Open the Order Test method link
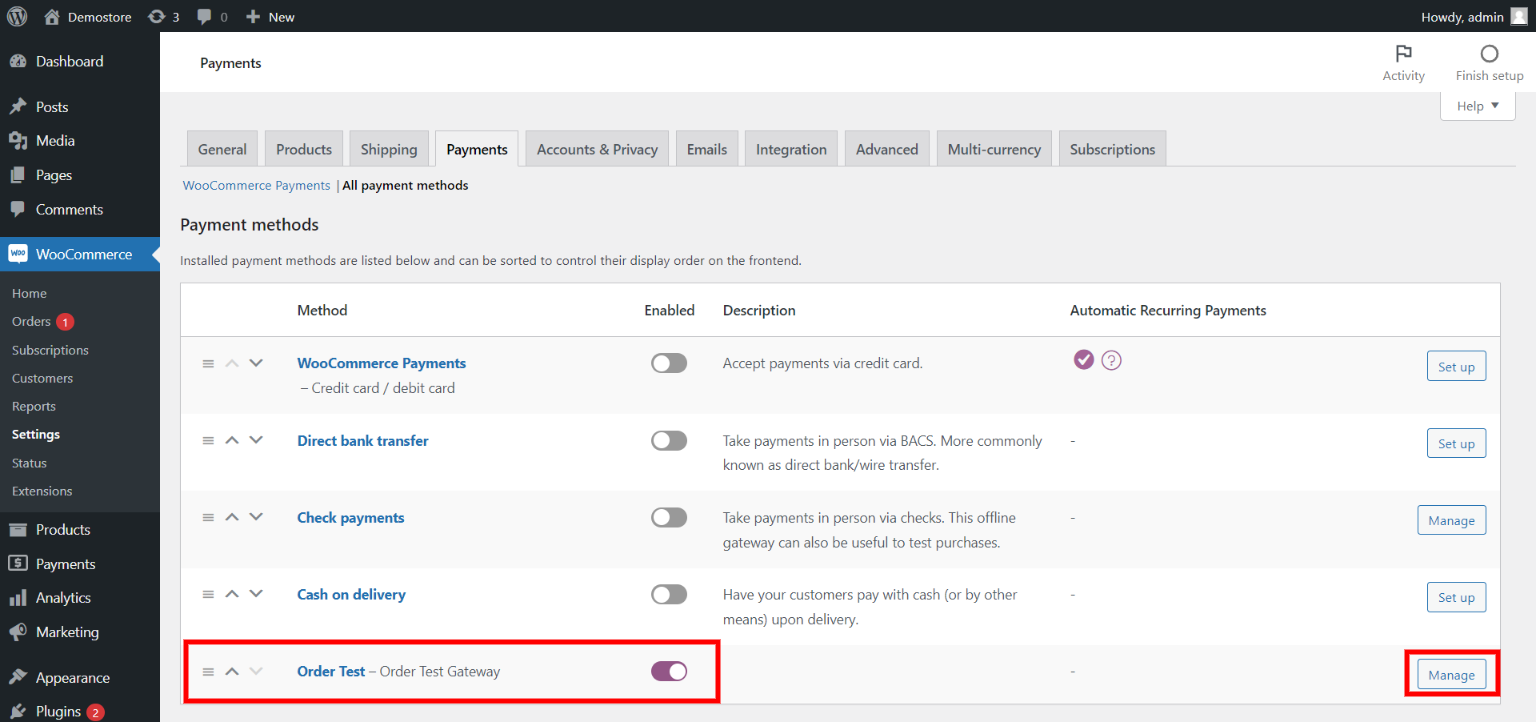 pyautogui.click(x=331, y=671)
